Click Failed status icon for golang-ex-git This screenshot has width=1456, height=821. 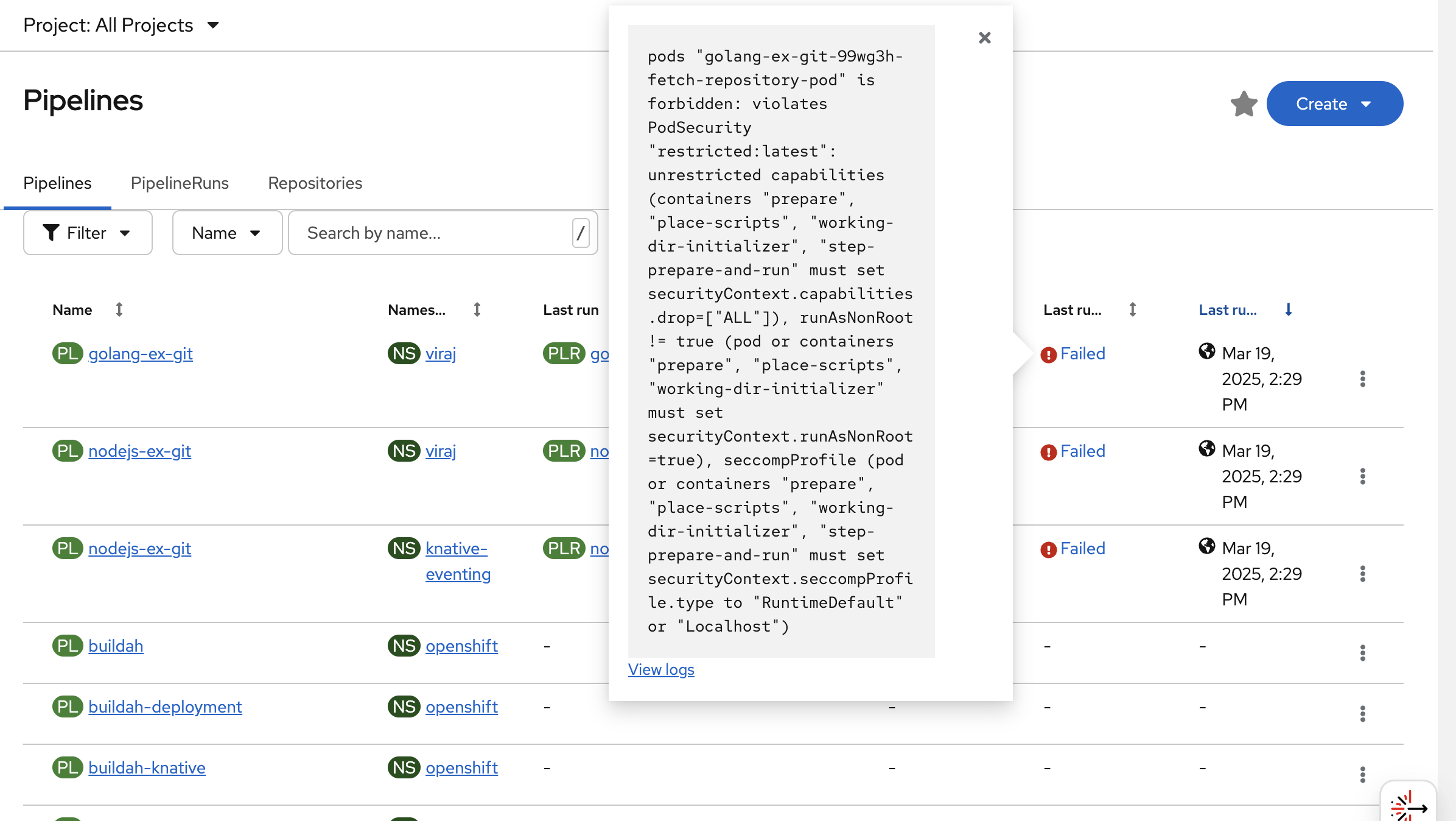1048,354
